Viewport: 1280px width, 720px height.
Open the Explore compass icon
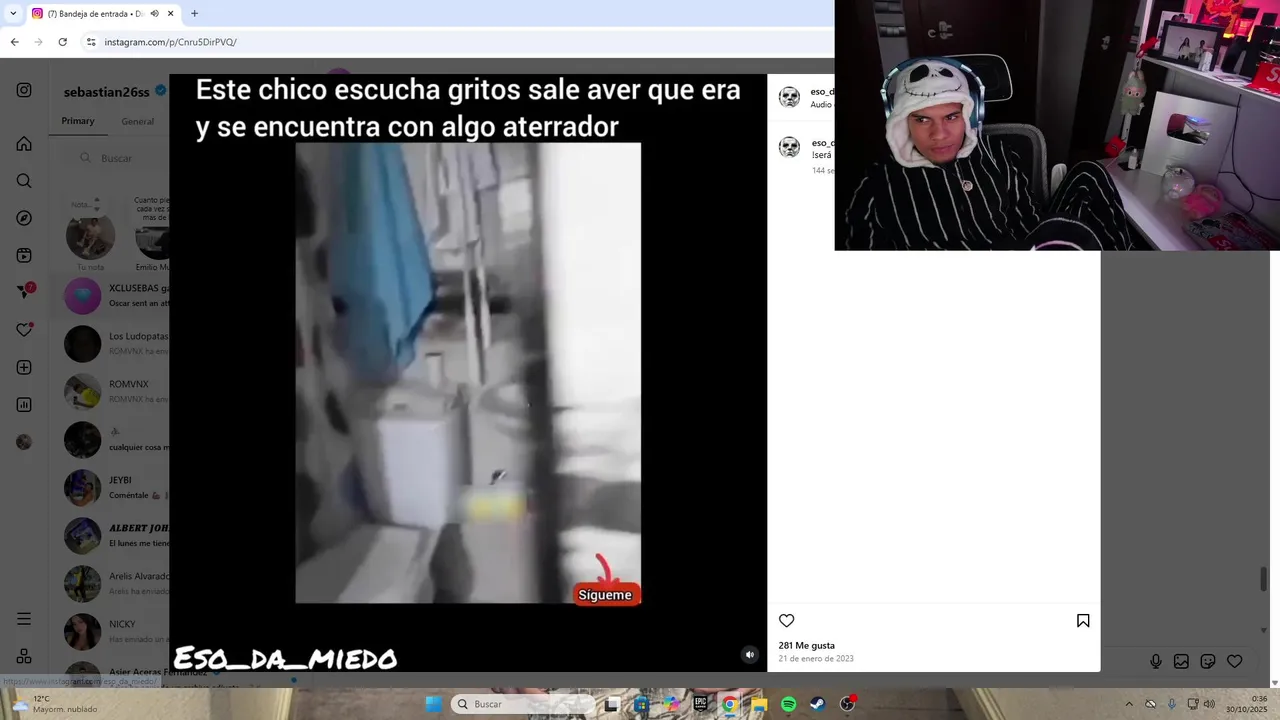(24, 218)
